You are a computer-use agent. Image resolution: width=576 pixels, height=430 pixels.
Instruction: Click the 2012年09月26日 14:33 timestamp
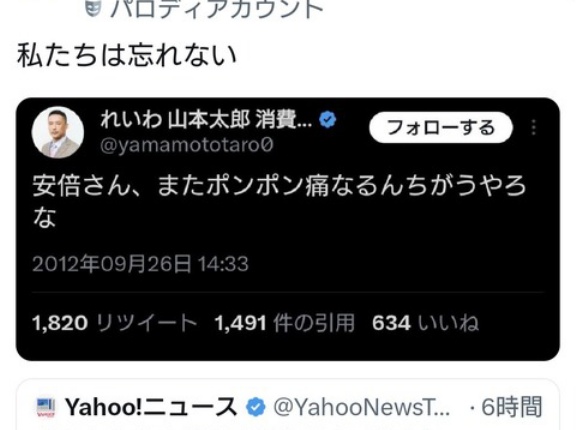coord(140,264)
